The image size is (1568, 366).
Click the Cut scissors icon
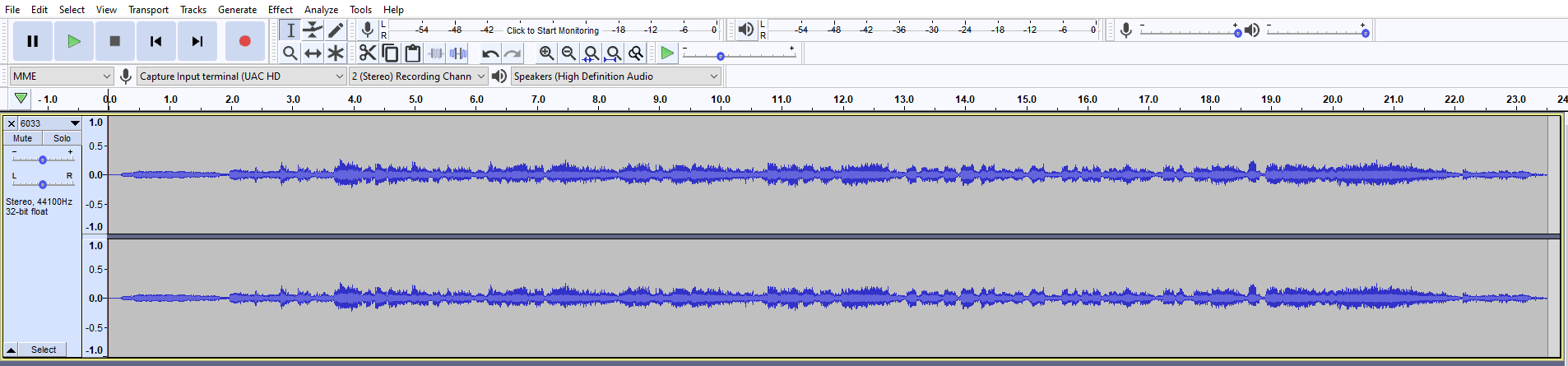(368, 53)
